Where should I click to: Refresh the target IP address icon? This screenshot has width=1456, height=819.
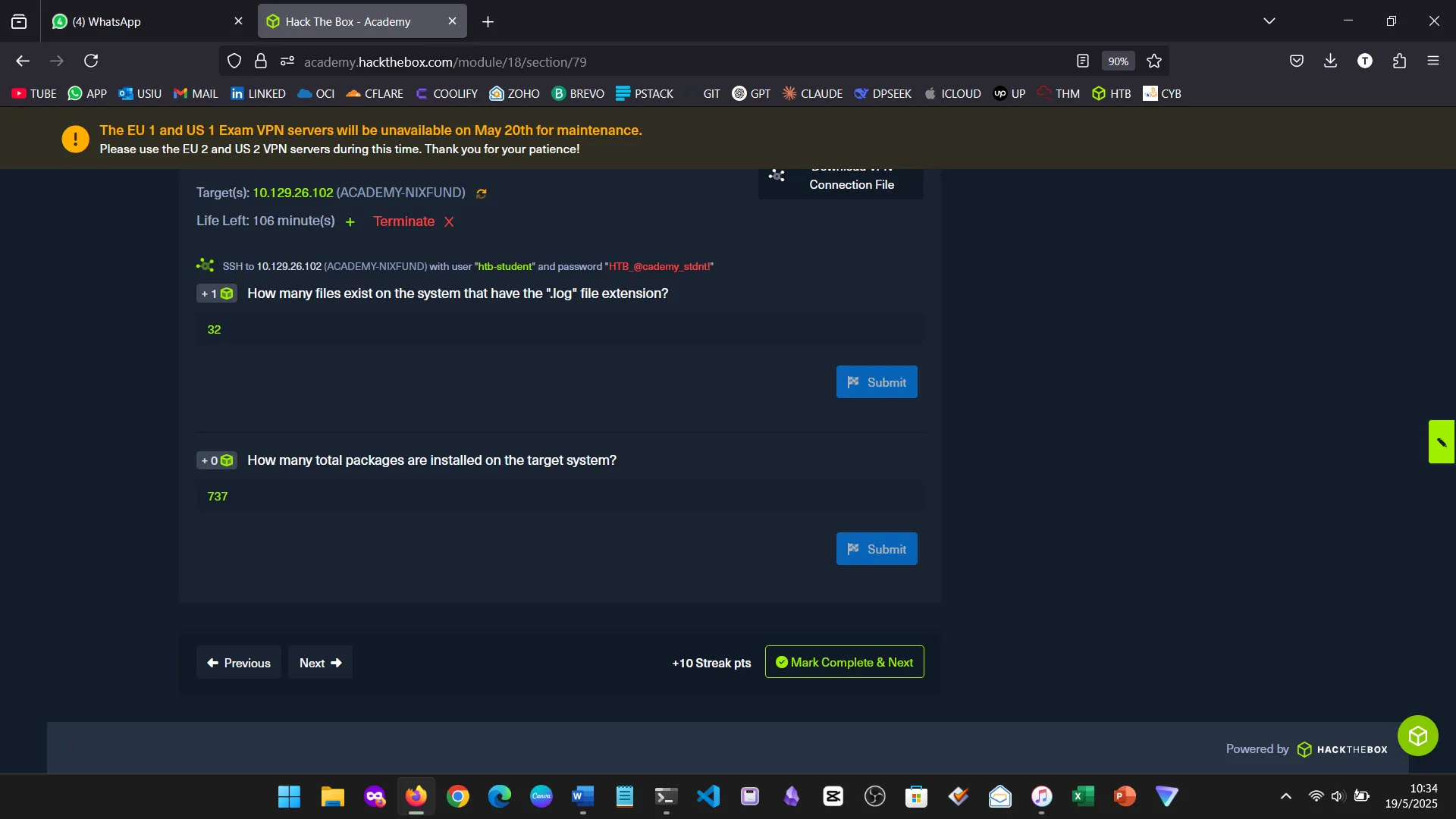(x=481, y=193)
